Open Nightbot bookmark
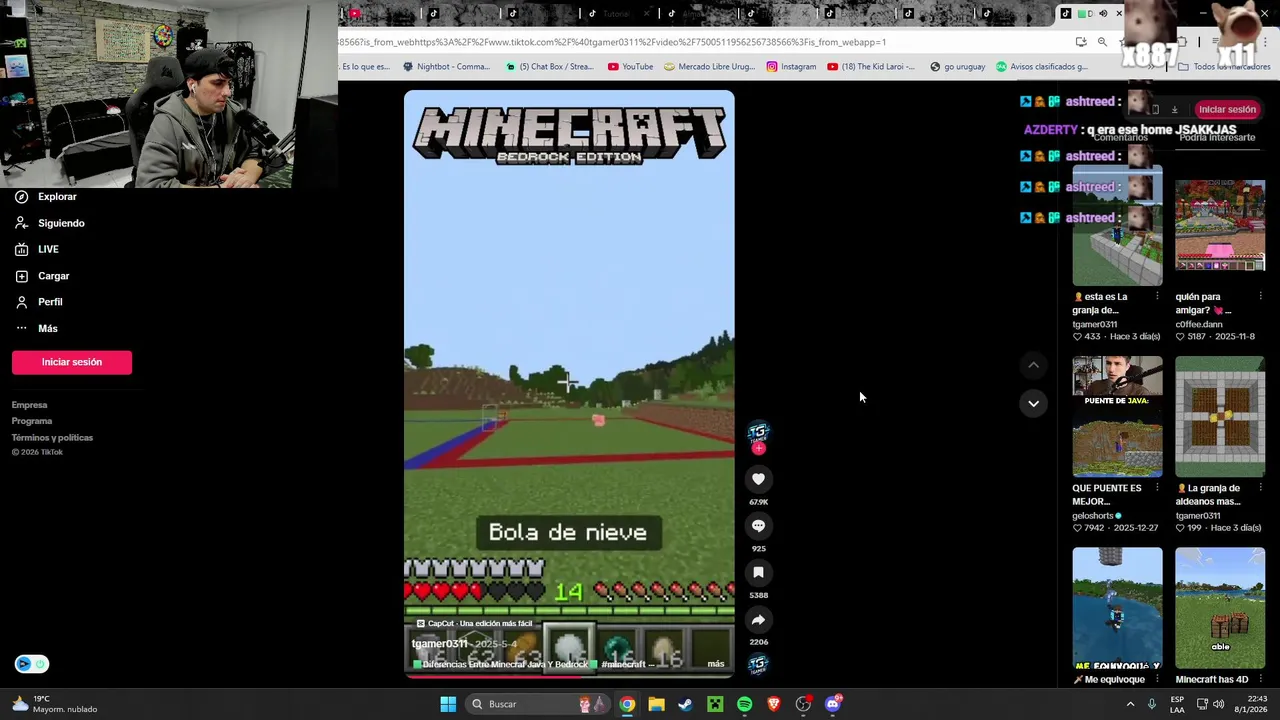Image resolution: width=1280 pixels, height=720 pixels. [x=446, y=67]
